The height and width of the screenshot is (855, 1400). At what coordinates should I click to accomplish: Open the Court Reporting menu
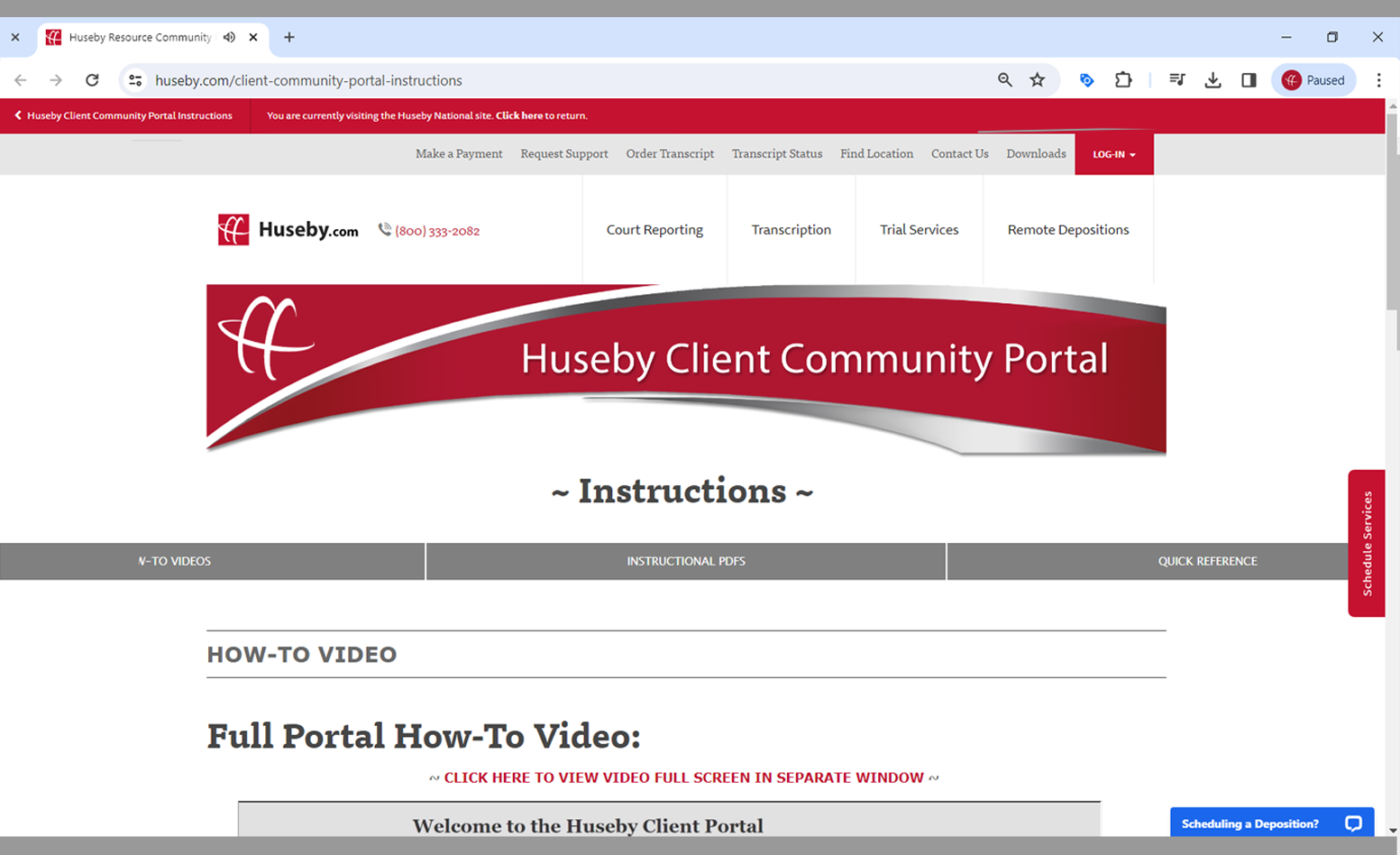coord(654,230)
